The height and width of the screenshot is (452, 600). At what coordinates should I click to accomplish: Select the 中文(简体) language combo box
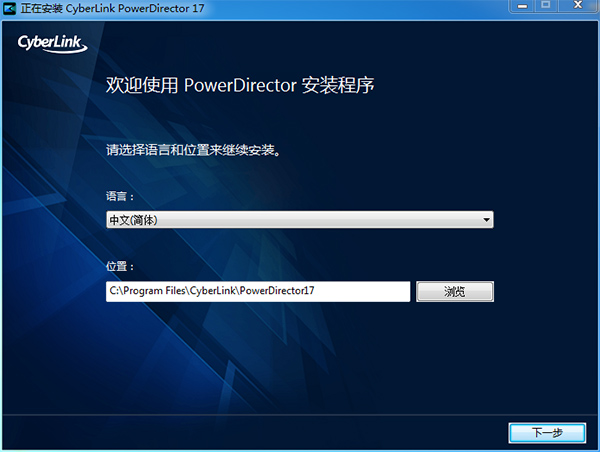[299, 219]
